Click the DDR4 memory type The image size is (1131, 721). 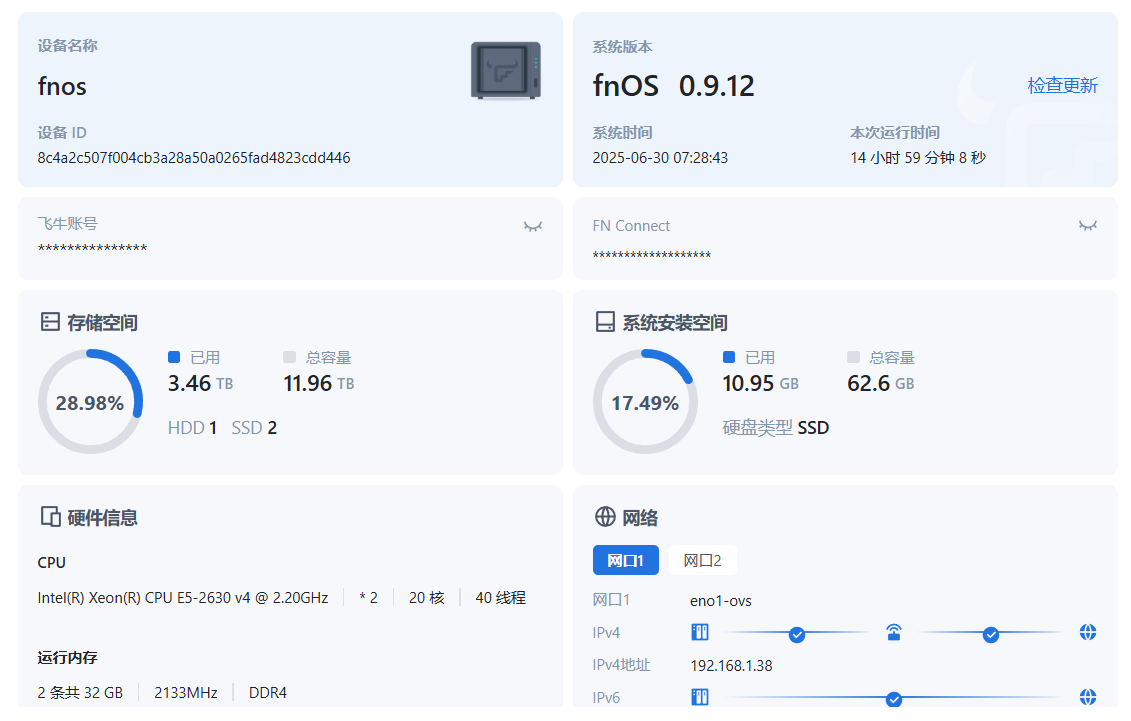(268, 693)
